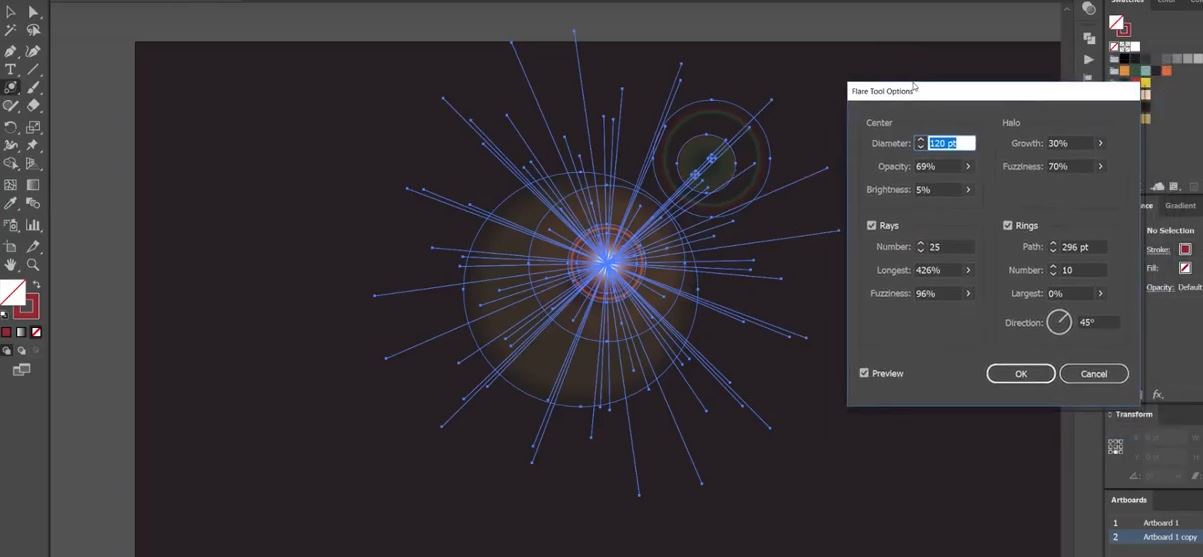Open Halo Growth slider arrow

click(x=1100, y=144)
